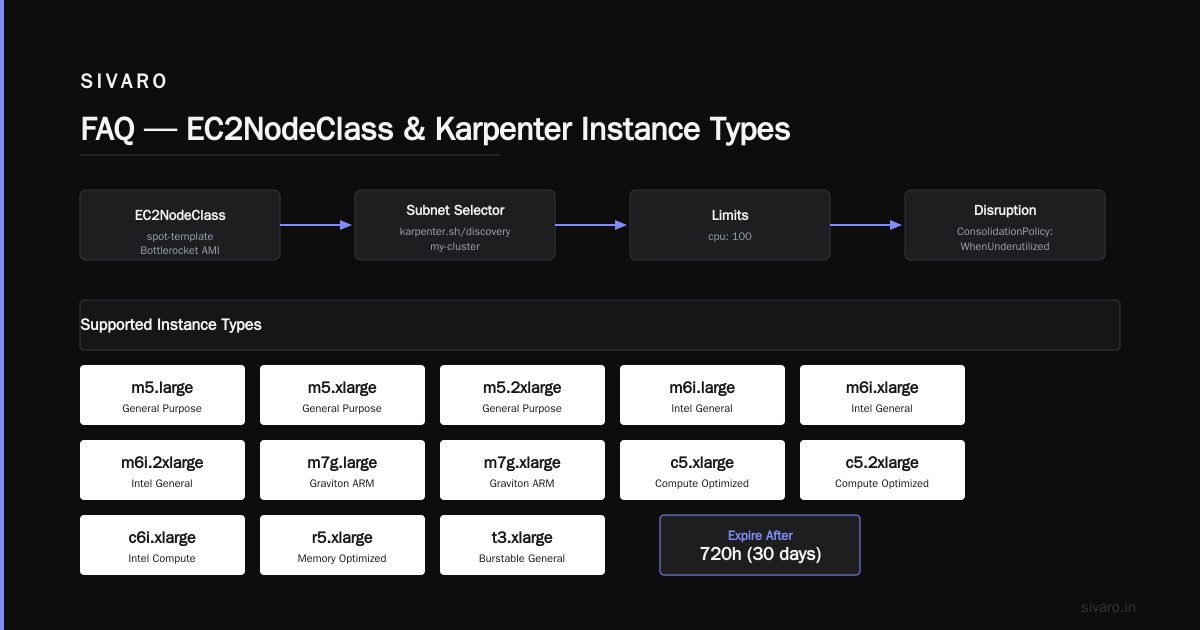Click the EC2NodeClass flow box
The height and width of the screenshot is (630, 1200).
tap(180, 225)
